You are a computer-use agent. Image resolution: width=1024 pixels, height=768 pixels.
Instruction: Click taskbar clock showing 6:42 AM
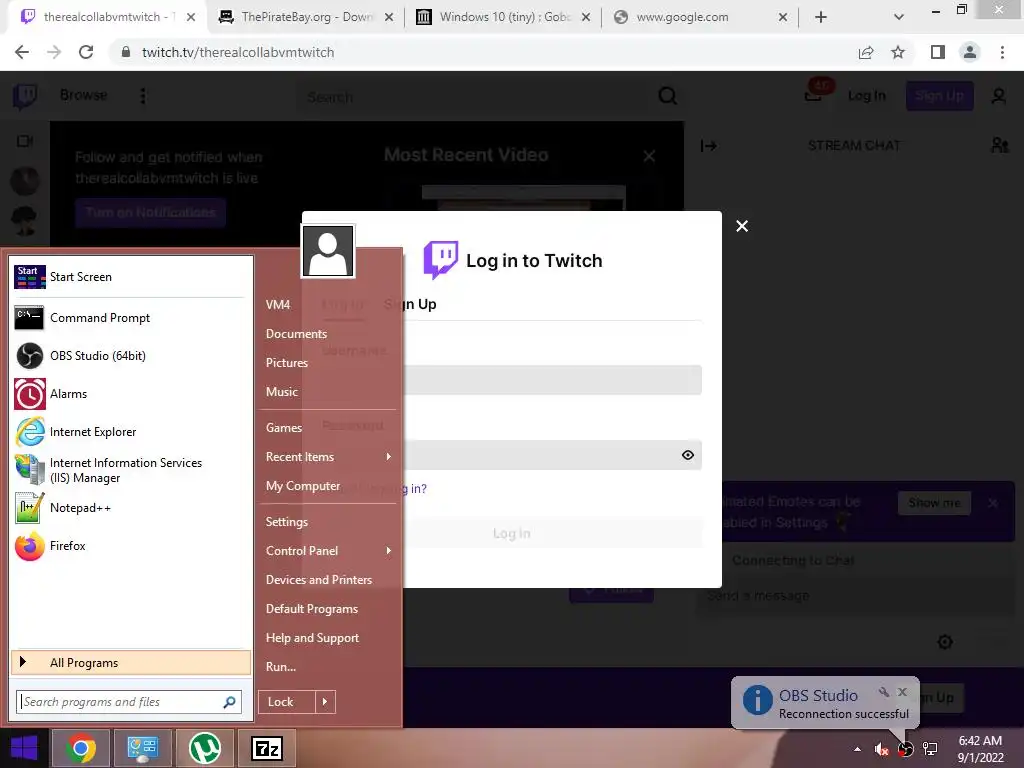pos(980,749)
